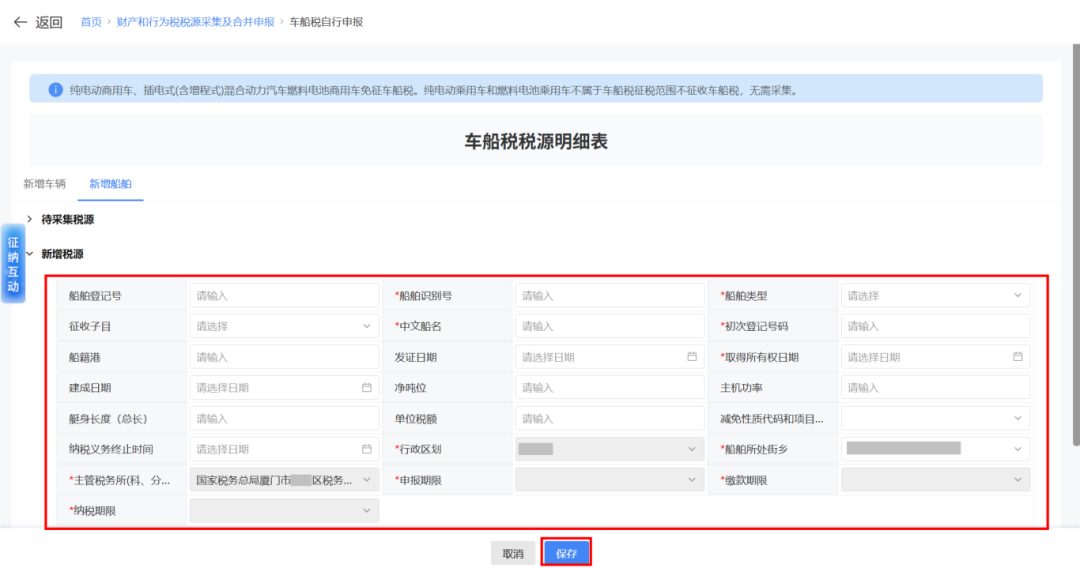Click the blue 保存 button
This screenshot has height=568, width=1080.
[566, 554]
